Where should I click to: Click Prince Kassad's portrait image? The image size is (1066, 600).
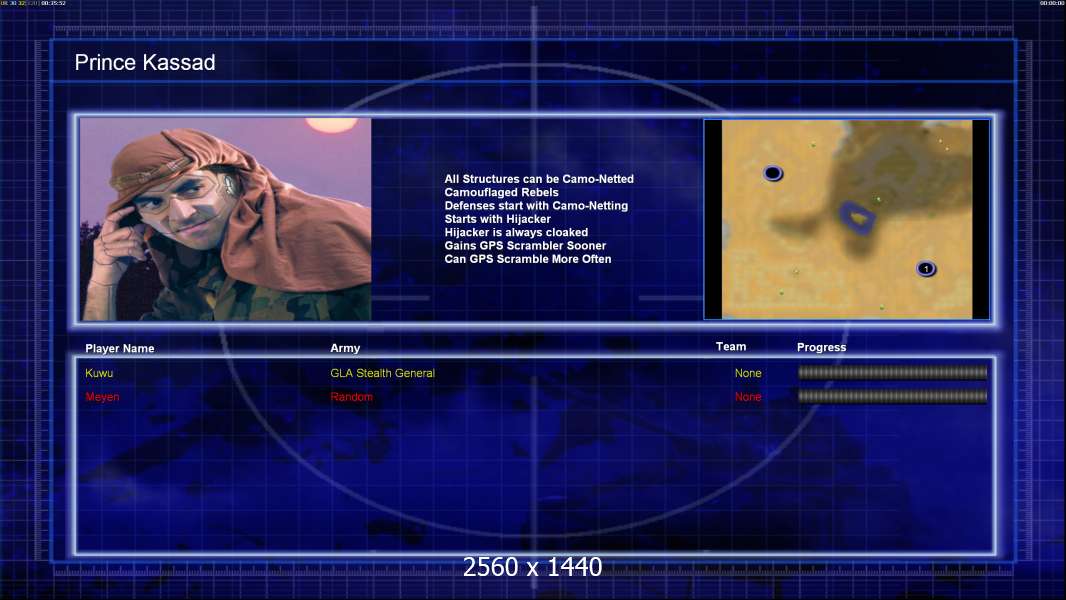coord(226,219)
